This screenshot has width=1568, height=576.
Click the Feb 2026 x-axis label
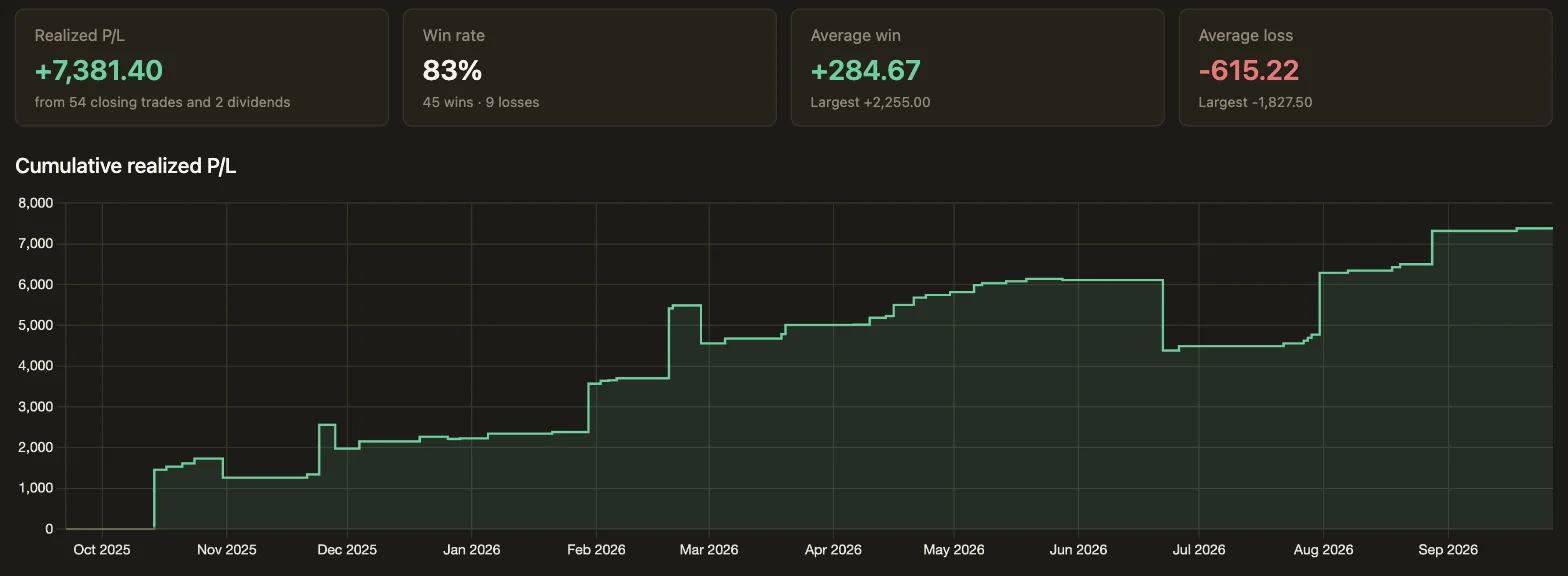tap(596, 549)
